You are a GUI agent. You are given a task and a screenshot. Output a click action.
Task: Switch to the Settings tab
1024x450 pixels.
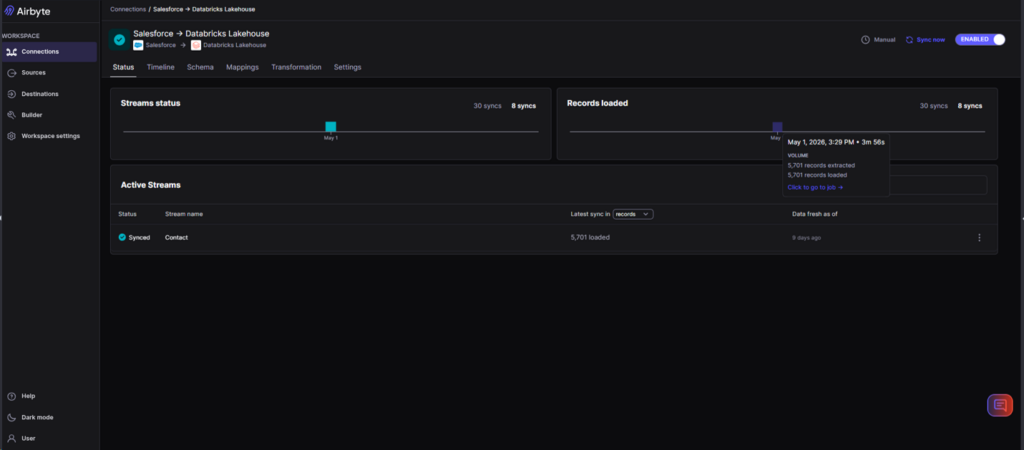pos(347,67)
